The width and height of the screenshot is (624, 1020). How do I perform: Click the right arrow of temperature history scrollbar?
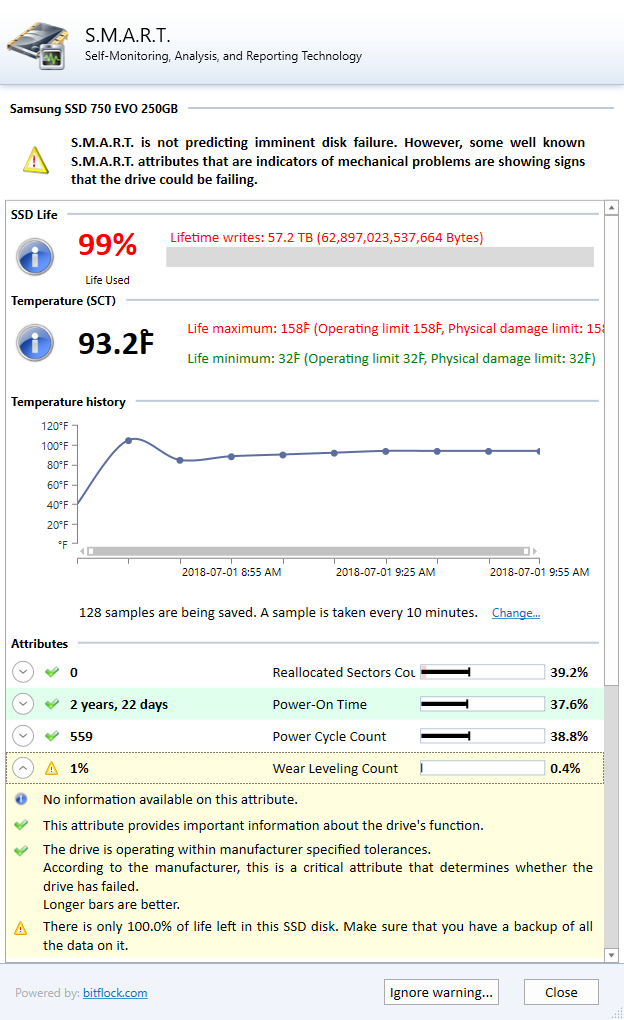535,551
